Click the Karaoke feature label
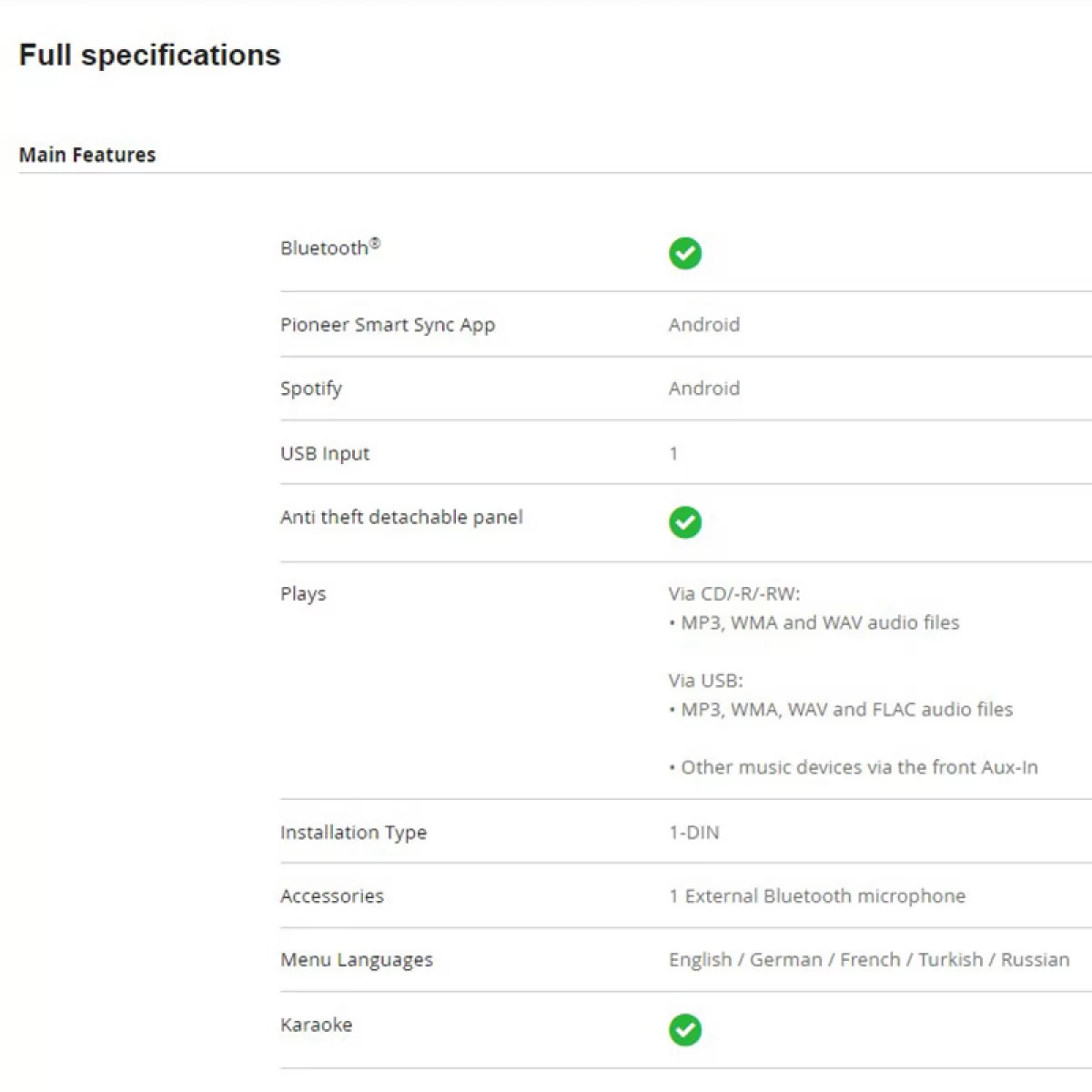Viewport: 1092px width, 1092px height. point(317,1025)
